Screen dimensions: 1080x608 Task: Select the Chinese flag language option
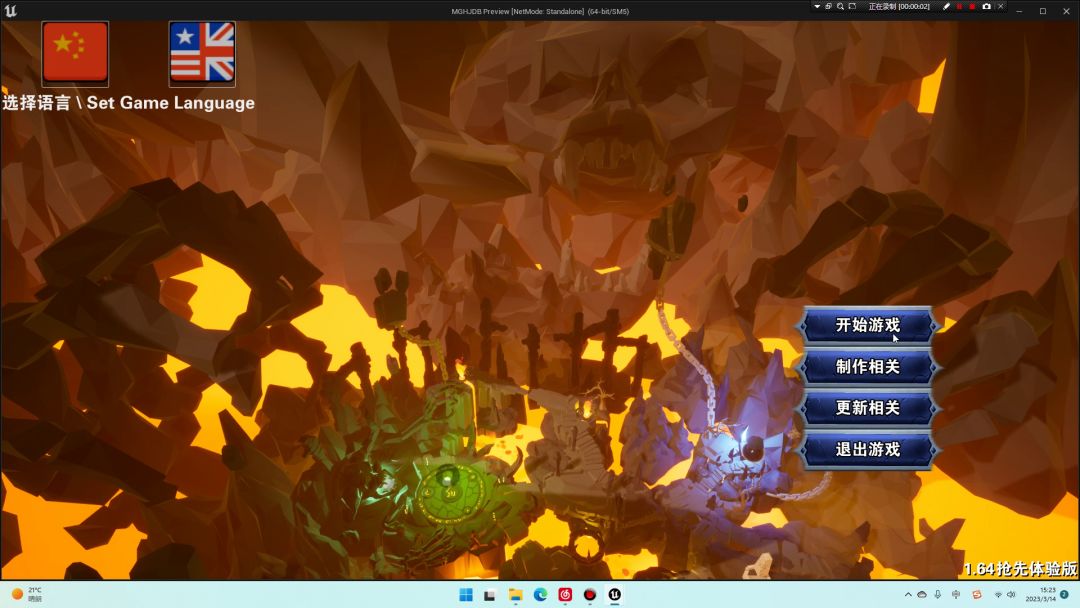point(75,53)
